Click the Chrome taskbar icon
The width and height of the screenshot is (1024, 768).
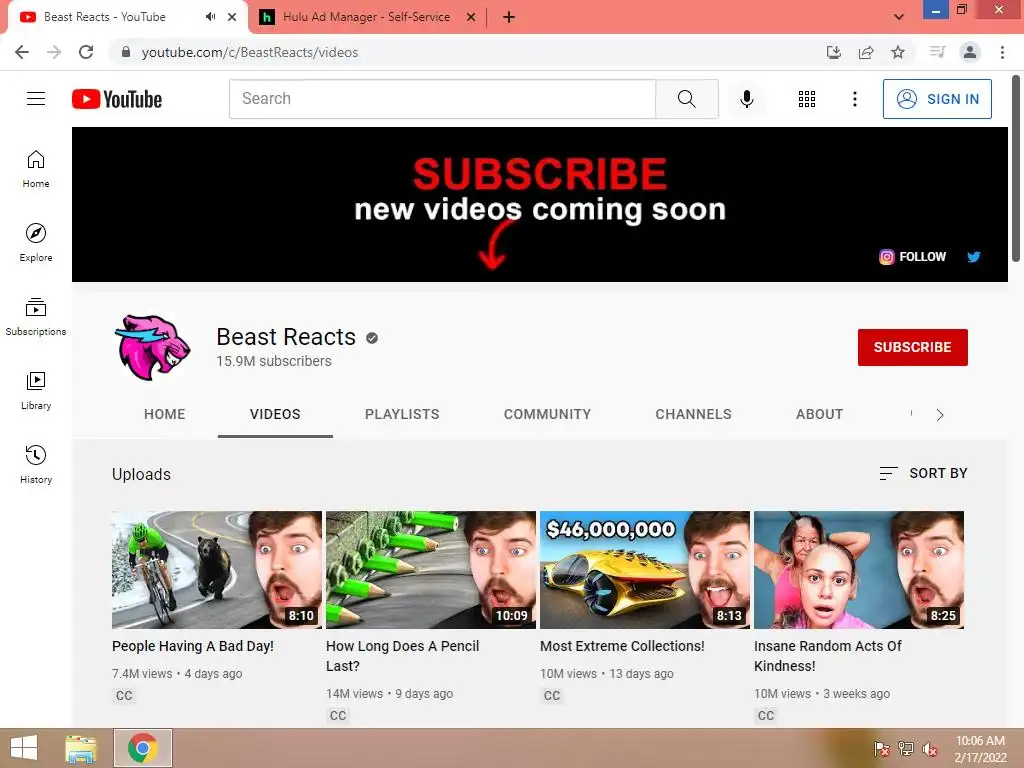(x=143, y=748)
